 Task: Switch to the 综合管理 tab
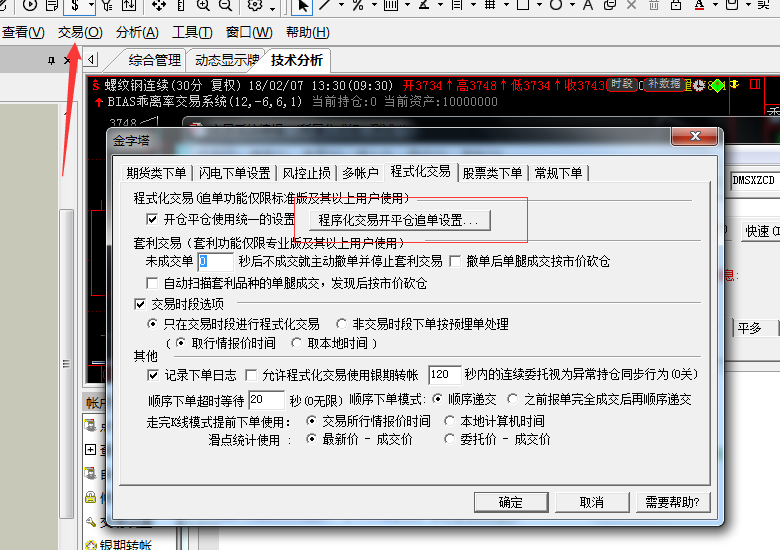[155, 60]
